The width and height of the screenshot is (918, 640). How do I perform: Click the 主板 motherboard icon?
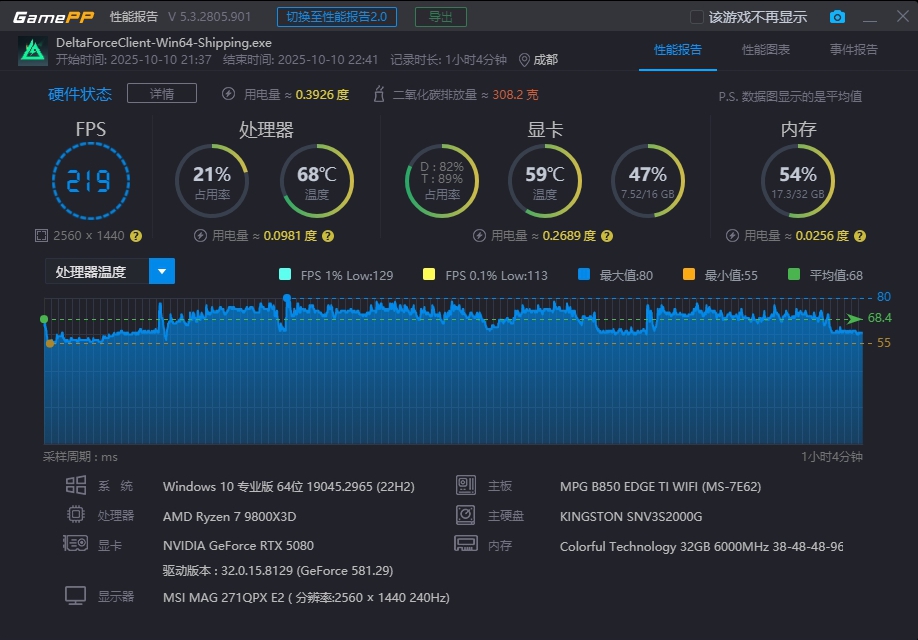(x=466, y=485)
